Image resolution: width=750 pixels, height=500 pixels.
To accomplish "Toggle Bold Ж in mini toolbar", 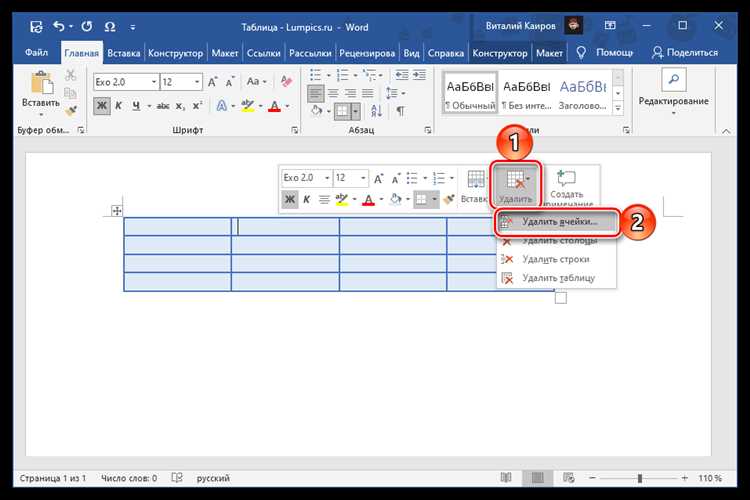I will click(x=289, y=199).
